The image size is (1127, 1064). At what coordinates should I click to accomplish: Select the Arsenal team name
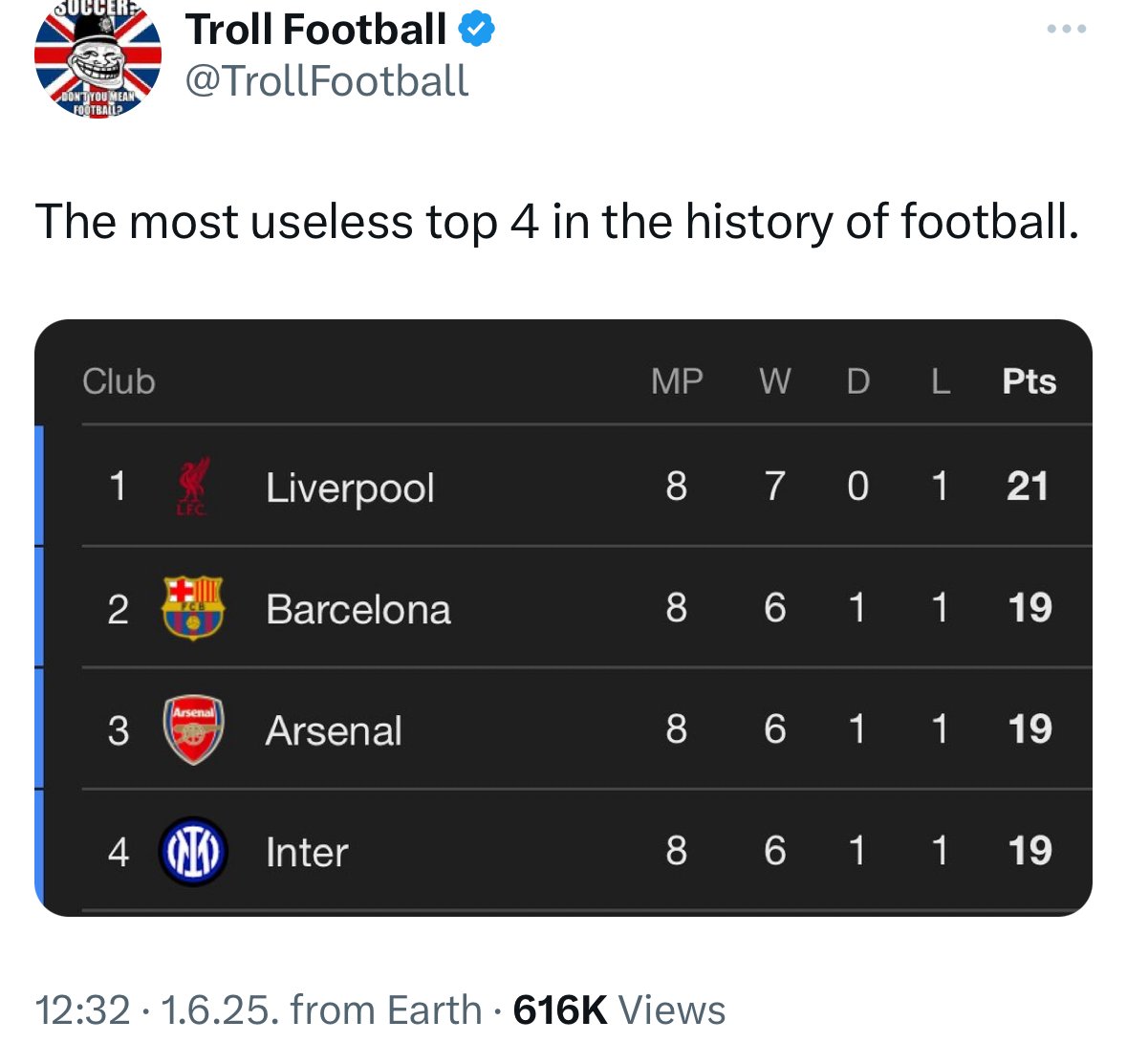coord(334,730)
